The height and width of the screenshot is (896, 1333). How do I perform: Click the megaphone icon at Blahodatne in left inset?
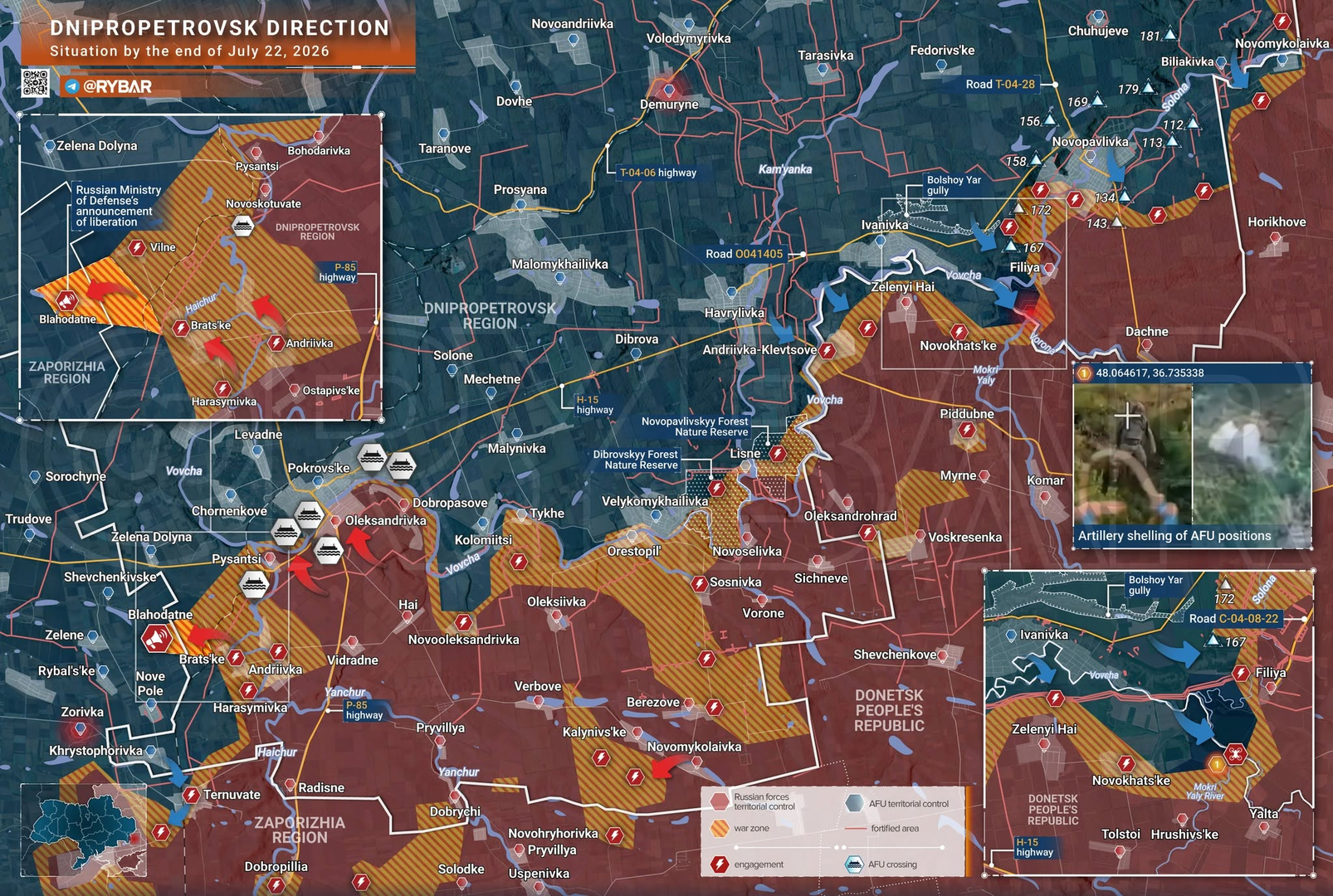[66, 300]
